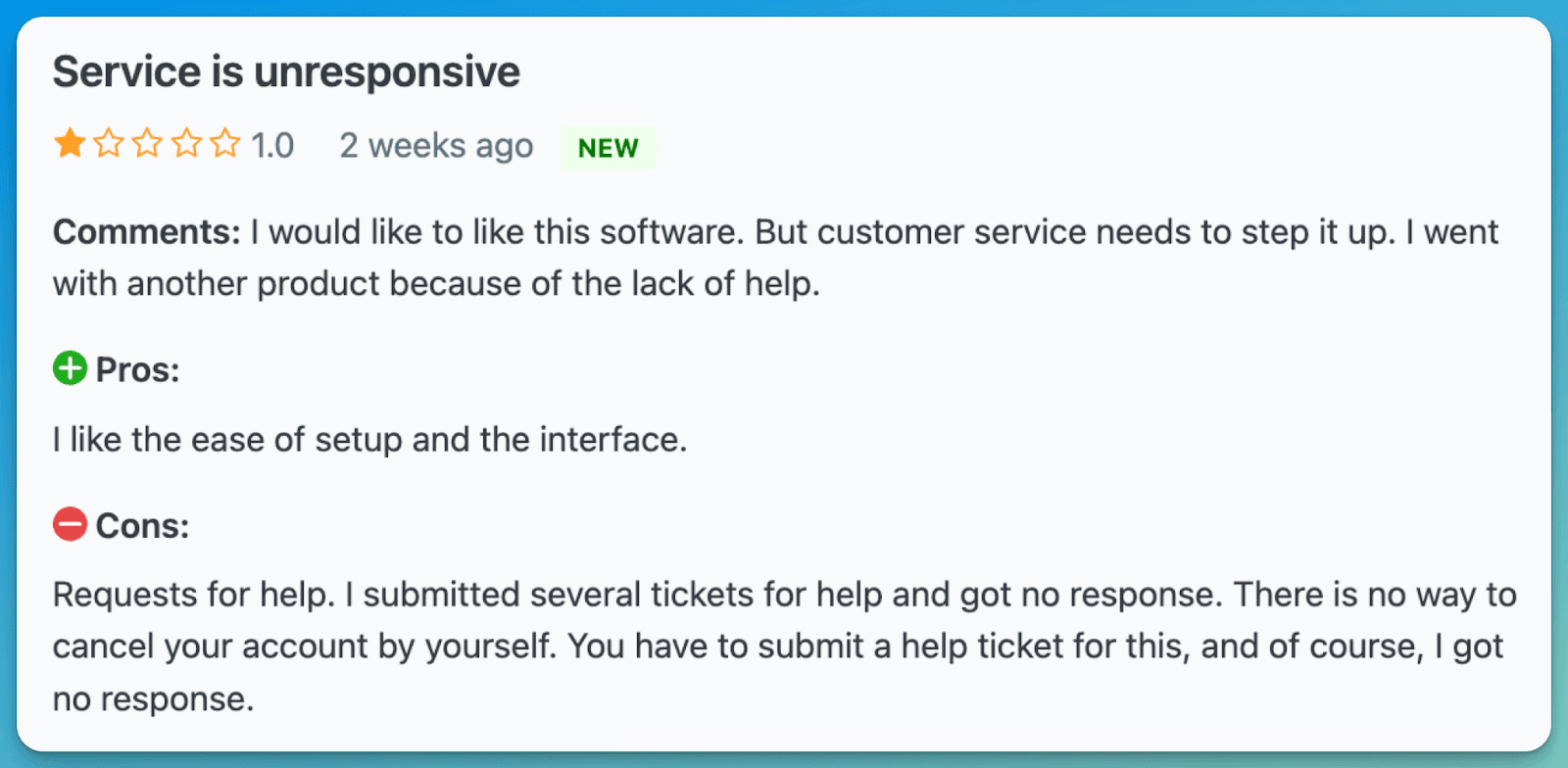Click "I would like to like this software" sentence
The height and width of the screenshot is (768, 1568).
point(497,232)
